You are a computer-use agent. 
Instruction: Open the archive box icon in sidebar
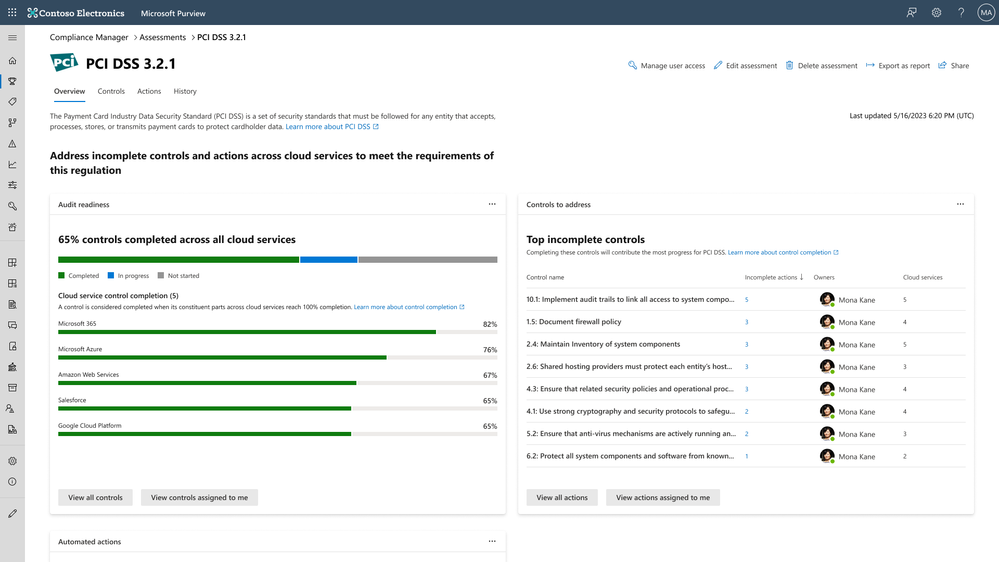12,387
